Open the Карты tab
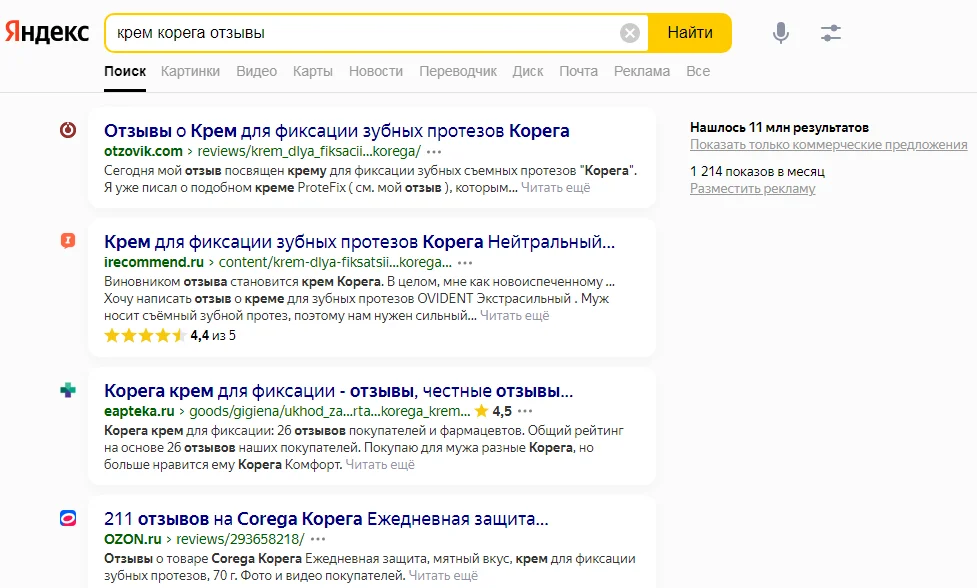This screenshot has width=977, height=588. (313, 72)
